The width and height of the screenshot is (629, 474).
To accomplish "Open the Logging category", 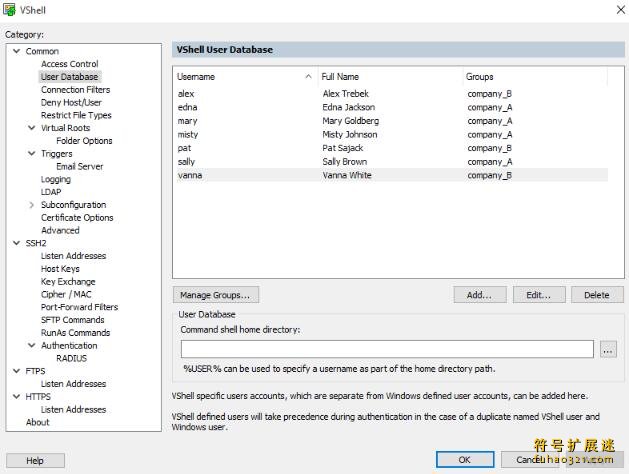I will point(56,179).
